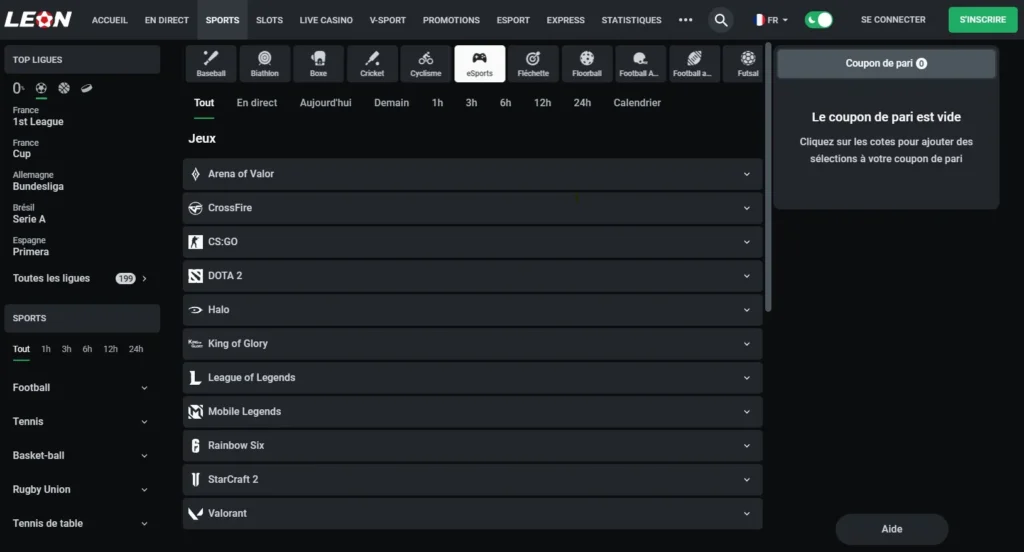Open the Allemagne Bundesliga league
The height and width of the screenshot is (552, 1024).
coord(39,181)
